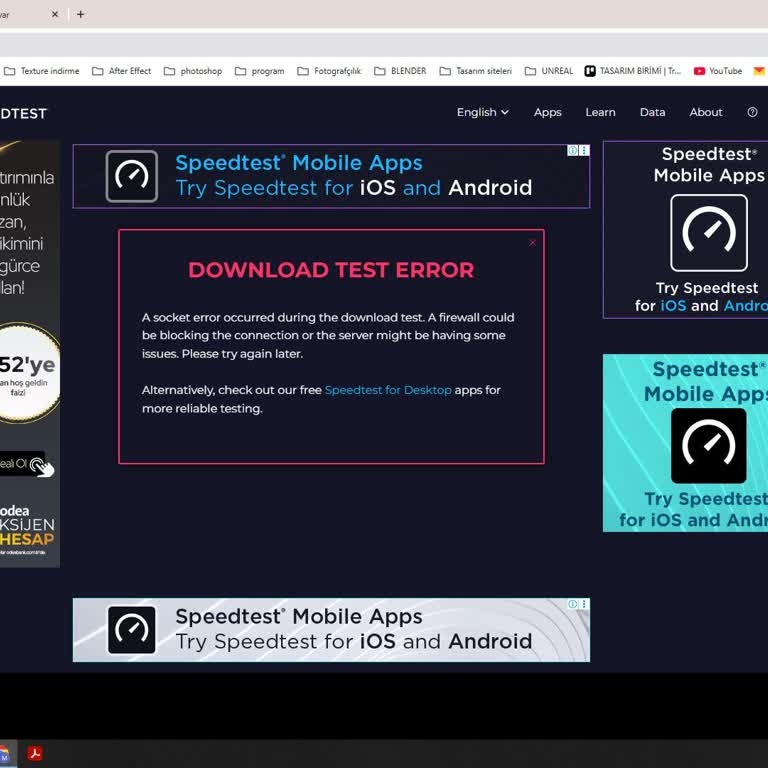Screen dimensions: 768x768
Task: Click the speedometer icon in top banner
Action: coord(132,176)
